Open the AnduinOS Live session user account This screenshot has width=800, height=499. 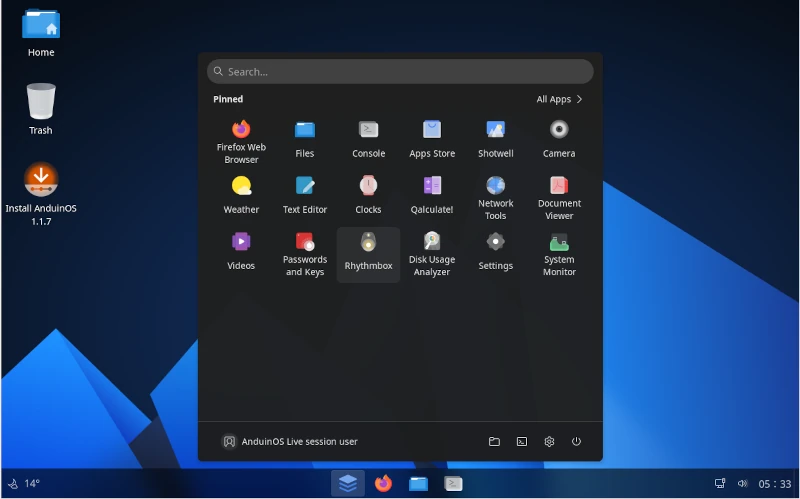pos(289,441)
